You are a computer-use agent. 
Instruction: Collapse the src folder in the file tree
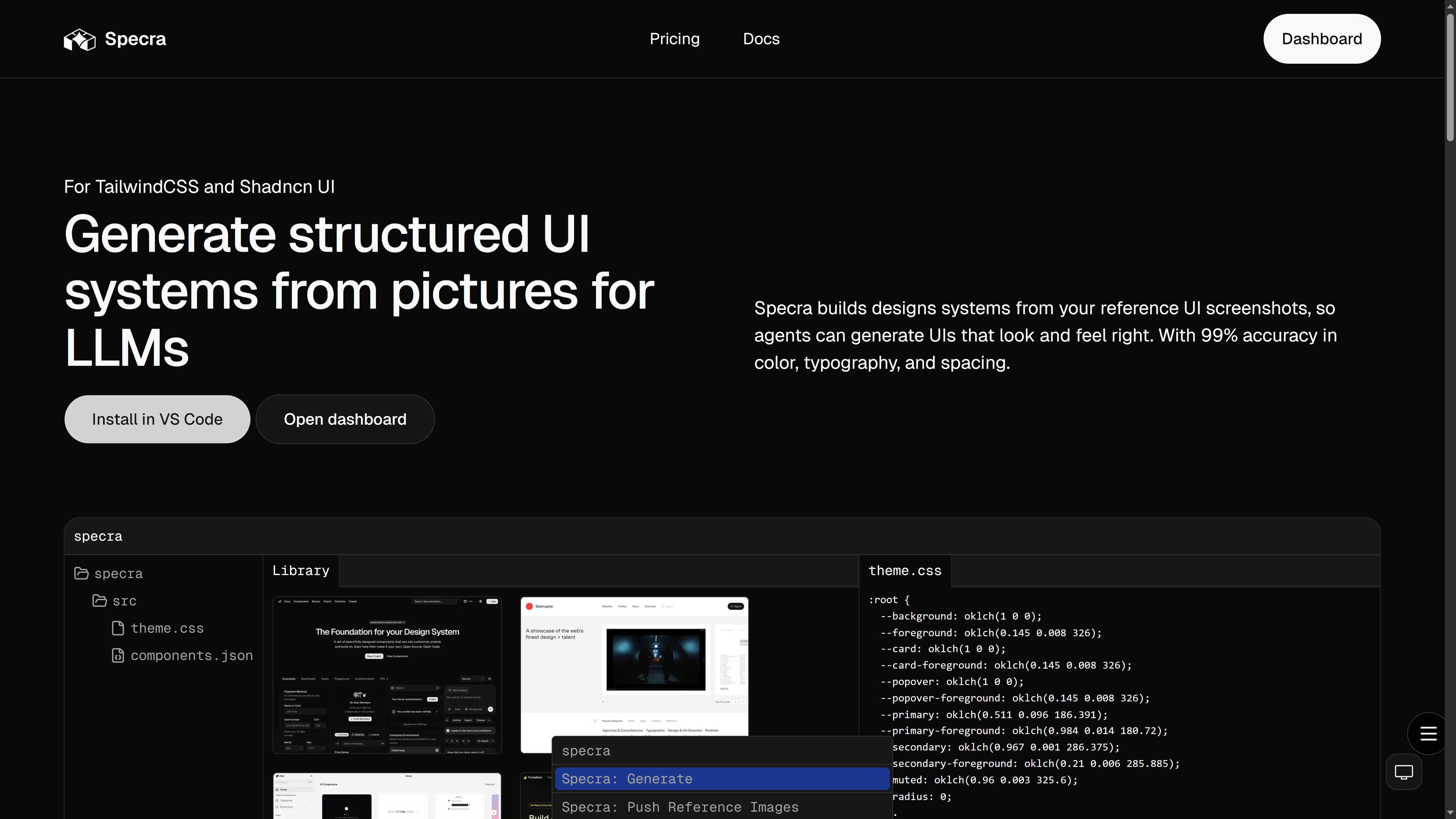point(124,601)
